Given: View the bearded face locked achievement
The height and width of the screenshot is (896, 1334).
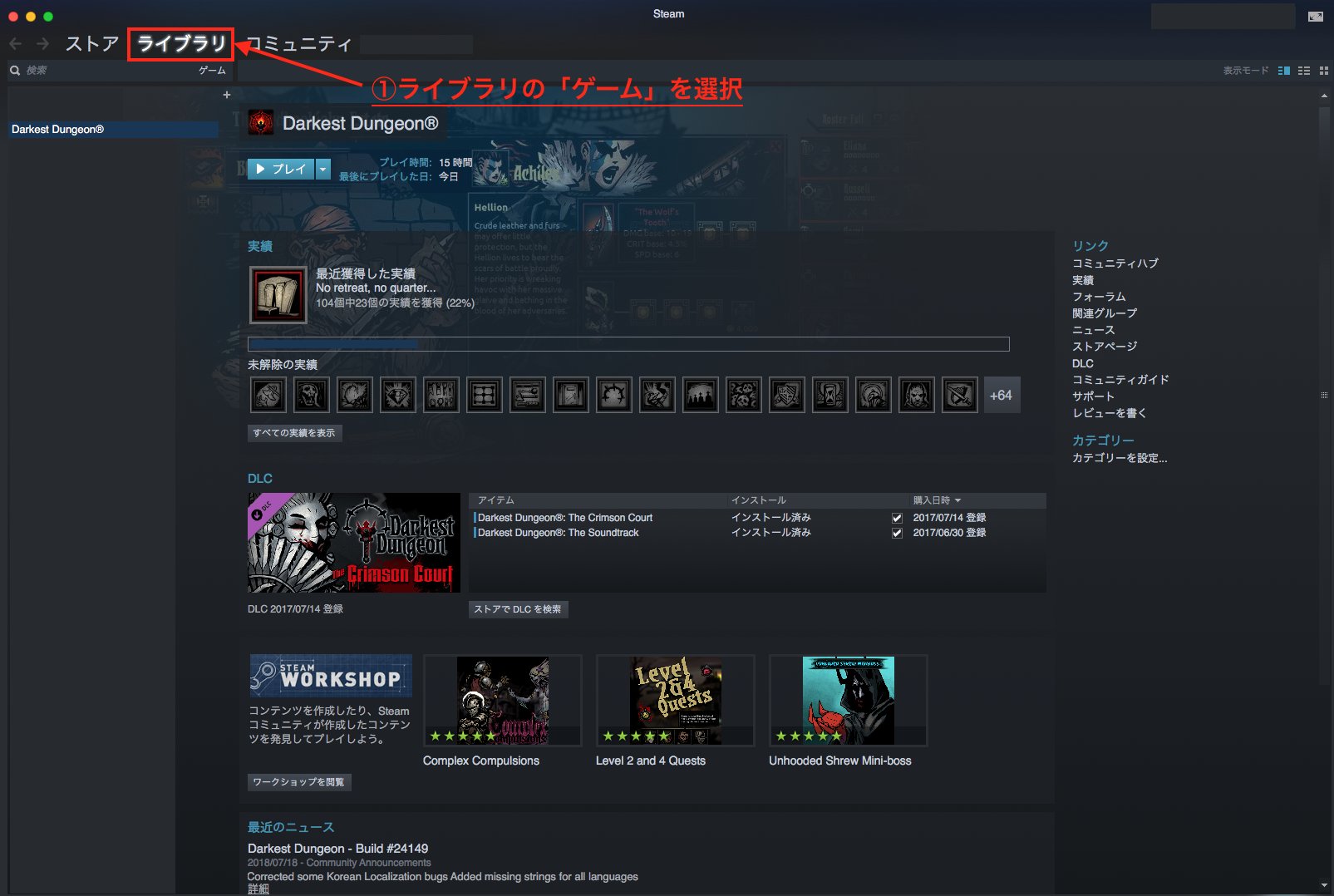Looking at the screenshot, I should 917,395.
